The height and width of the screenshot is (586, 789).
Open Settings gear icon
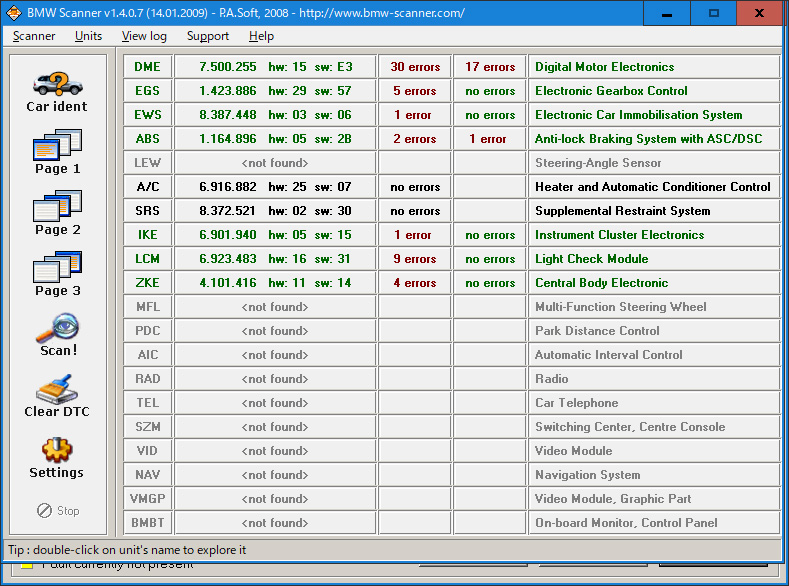pos(57,450)
